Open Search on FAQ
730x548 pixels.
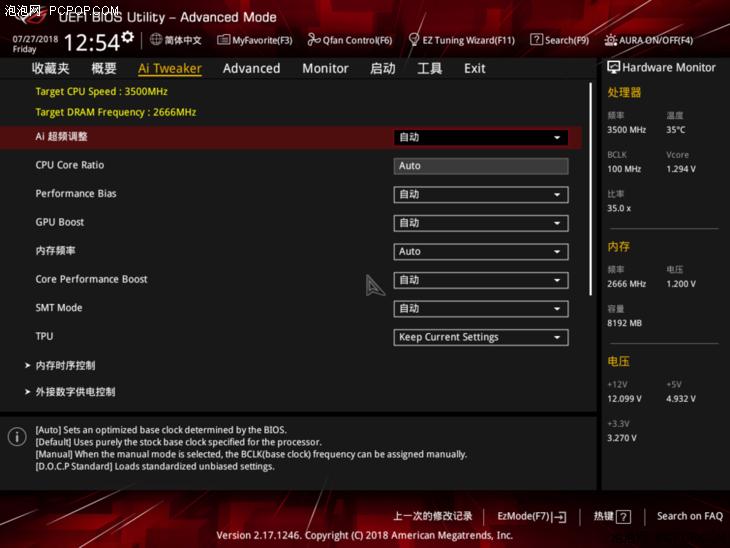coord(689,516)
